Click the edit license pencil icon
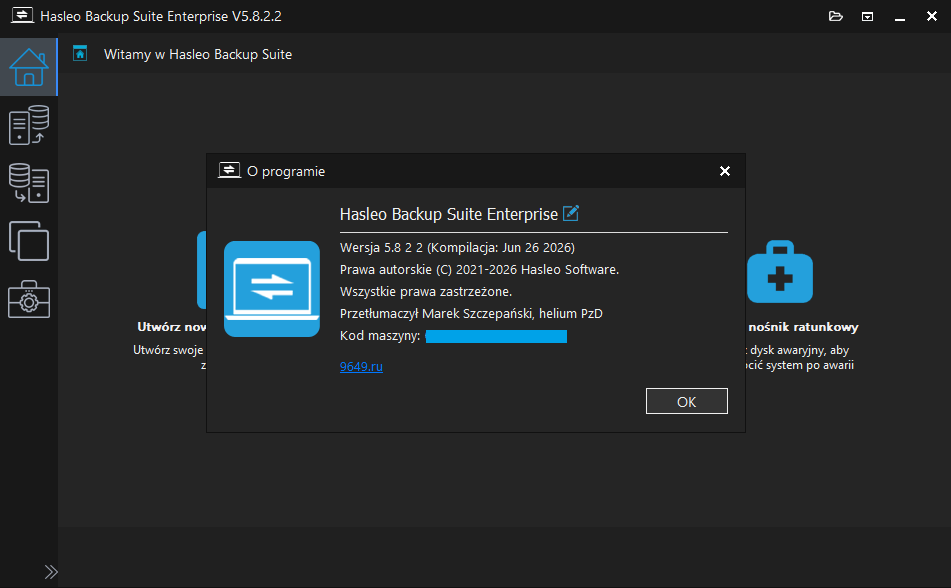Viewport: 951px width, 588px height. click(571, 213)
